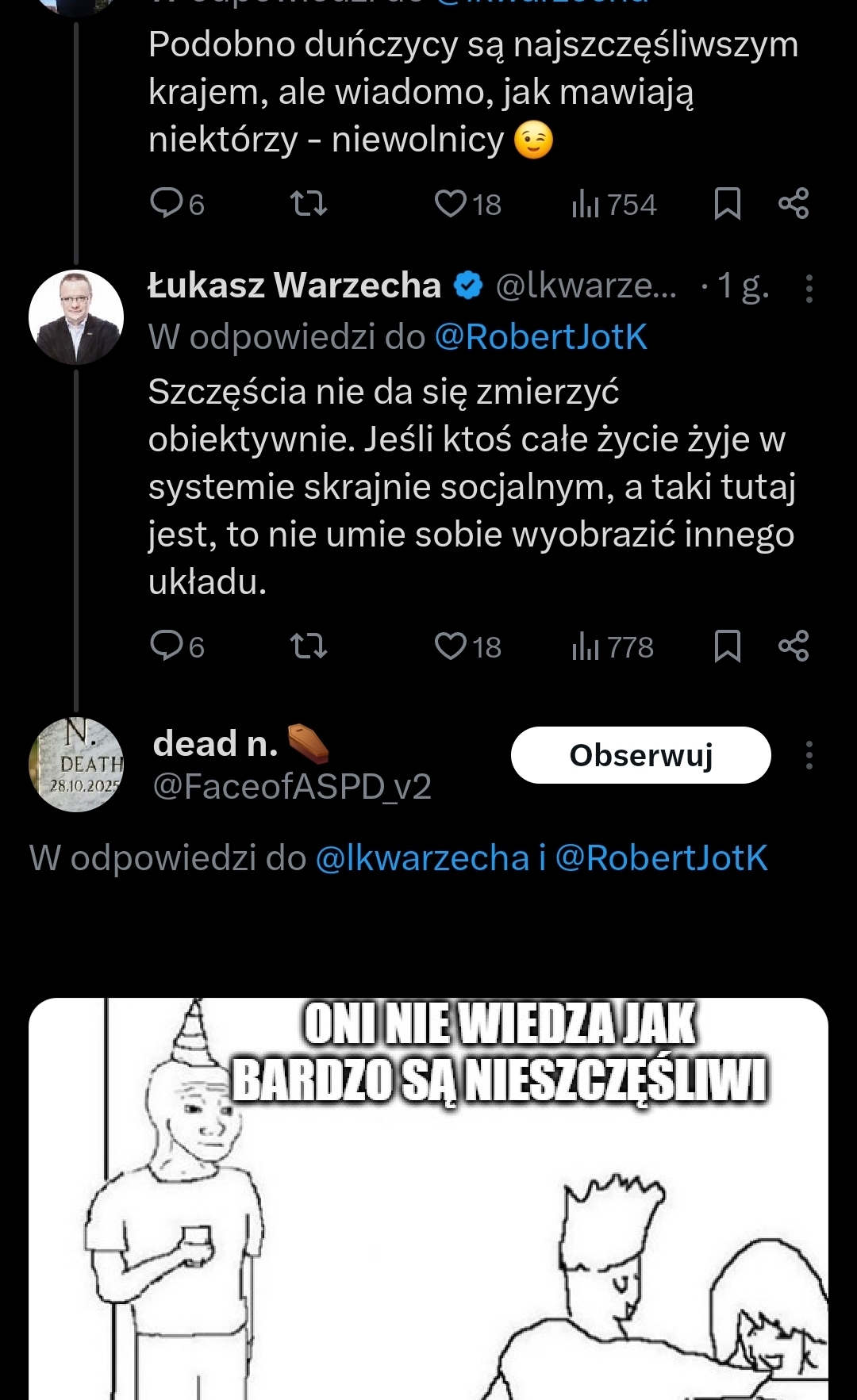Open Łukasz Warzecha's profile picture
857x1400 pixels.
coord(76,317)
